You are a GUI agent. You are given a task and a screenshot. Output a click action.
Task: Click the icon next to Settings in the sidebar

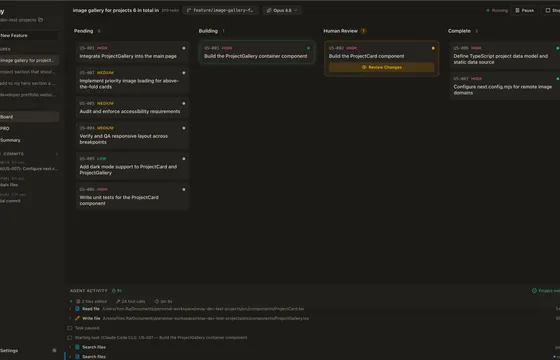click(54, 351)
